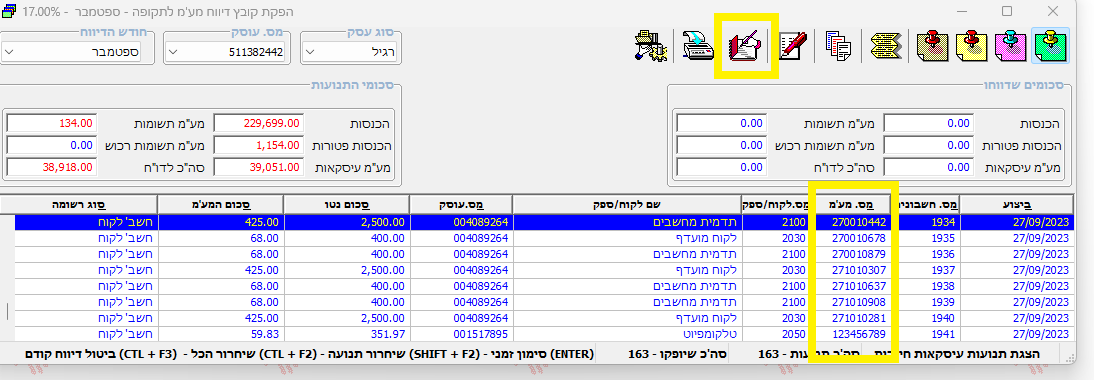
Task: Click VAT number 271010281 cell
Action: (855, 318)
